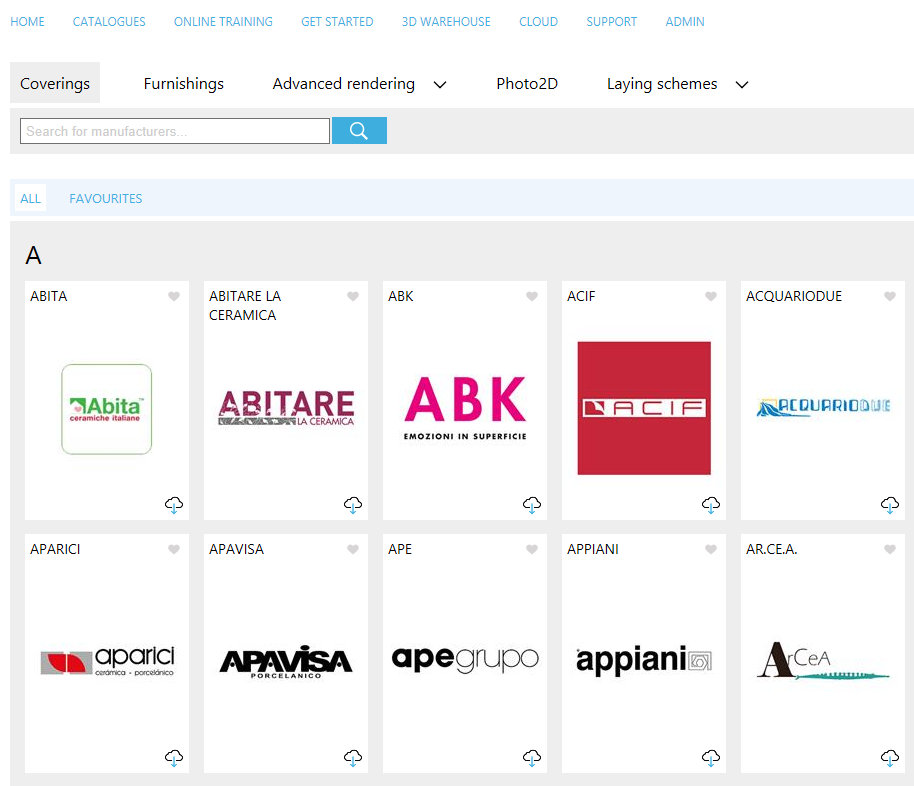Mark AR.CE.A. as favourite
Viewport: 914px width, 786px height.
890,549
